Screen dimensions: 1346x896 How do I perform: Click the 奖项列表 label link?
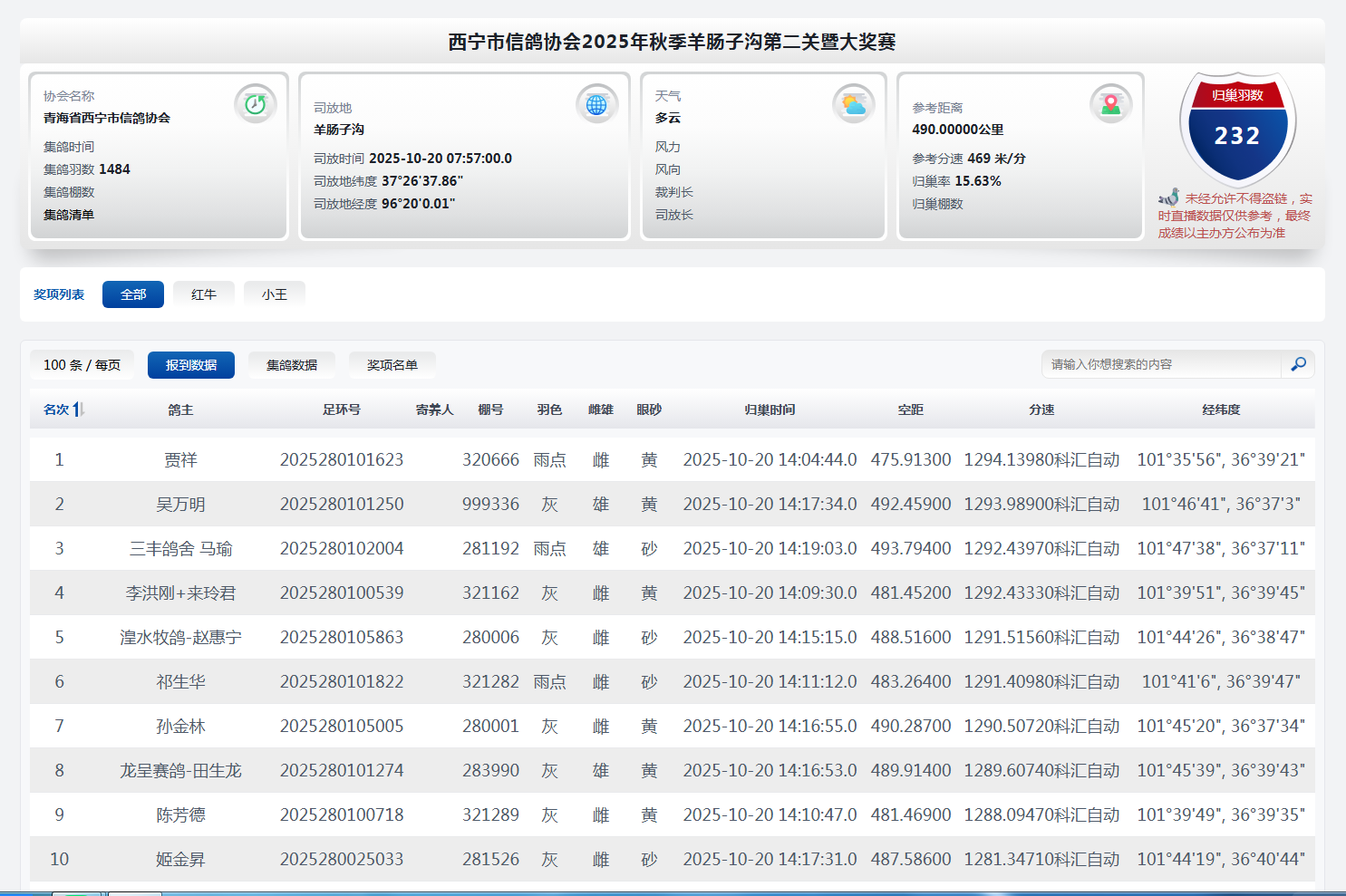point(59,294)
